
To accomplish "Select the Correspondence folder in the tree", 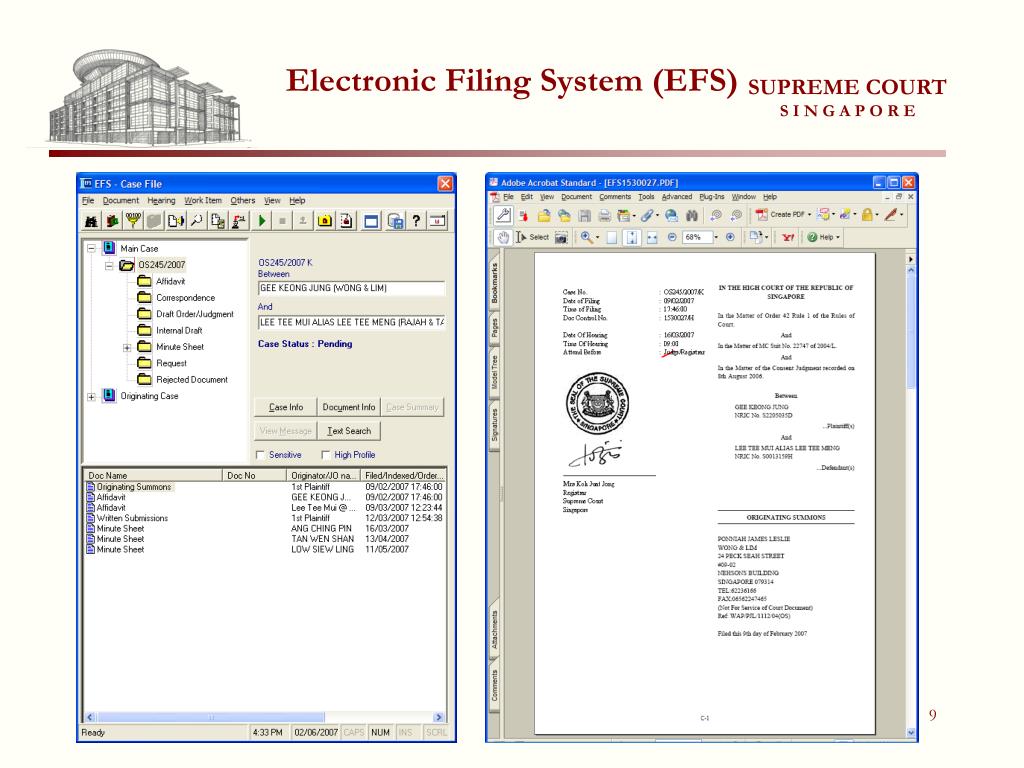I will click(185, 298).
